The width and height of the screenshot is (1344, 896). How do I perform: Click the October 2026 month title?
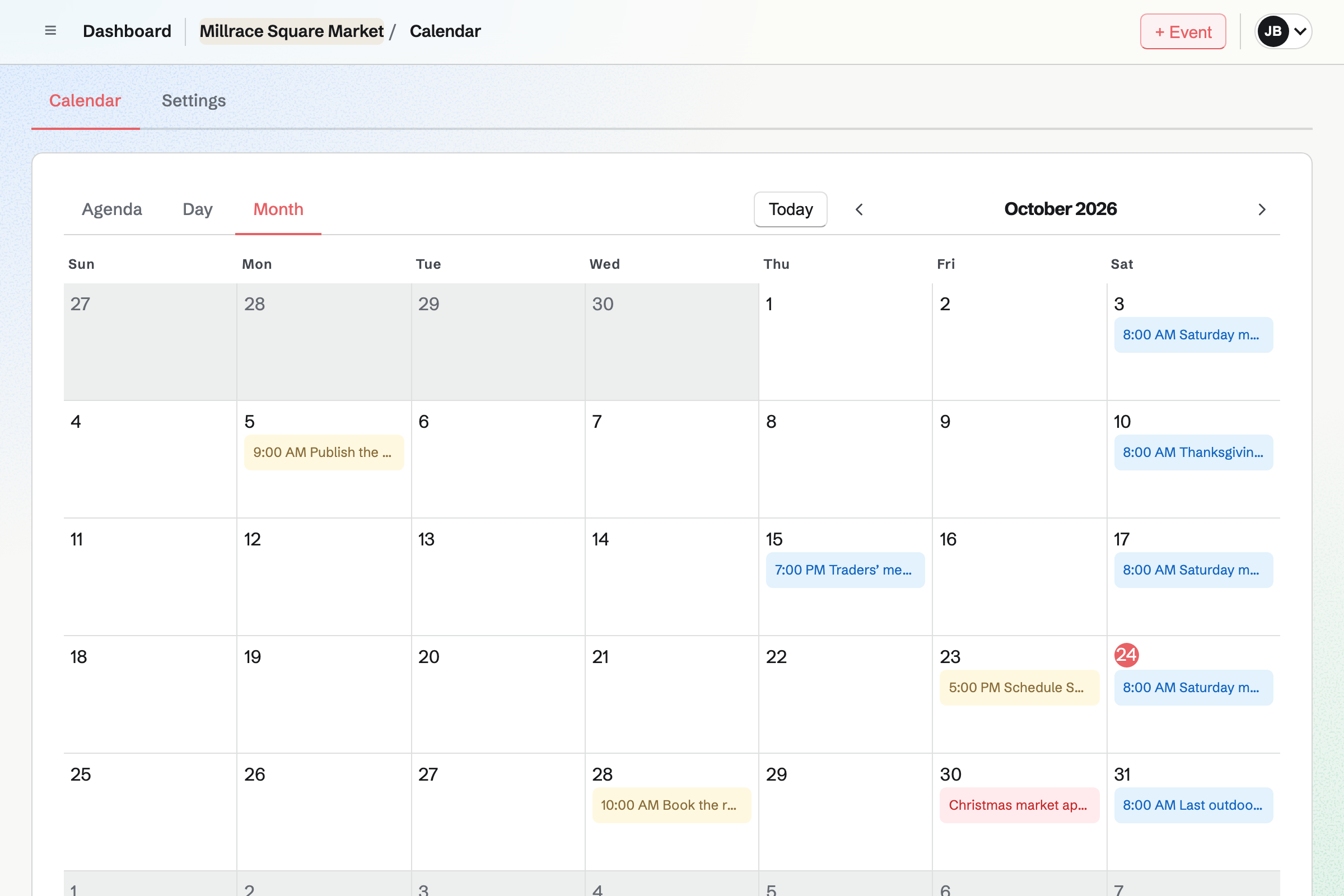point(1060,209)
